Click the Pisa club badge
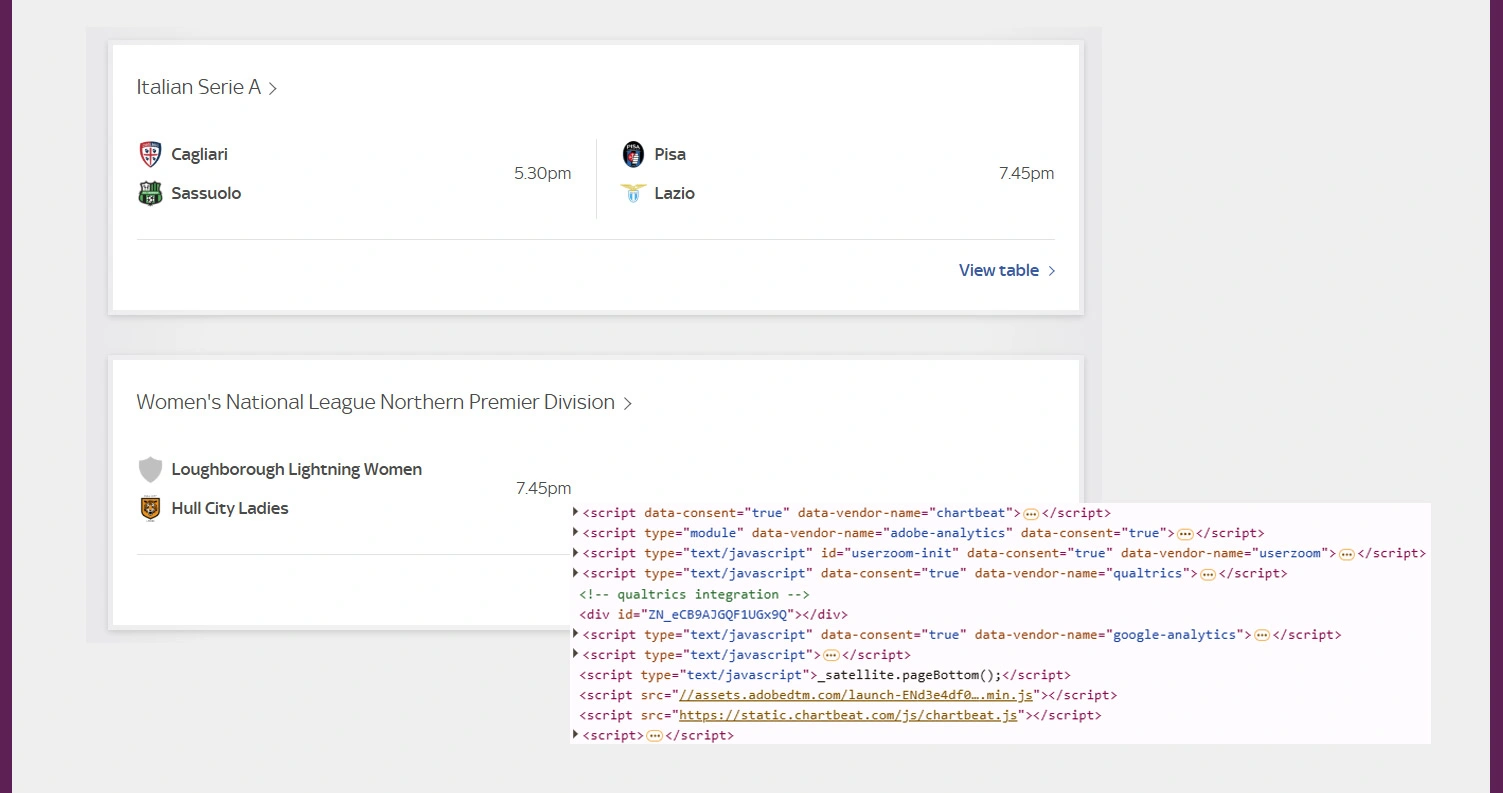The height and width of the screenshot is (793, 1503). [633, 154]
